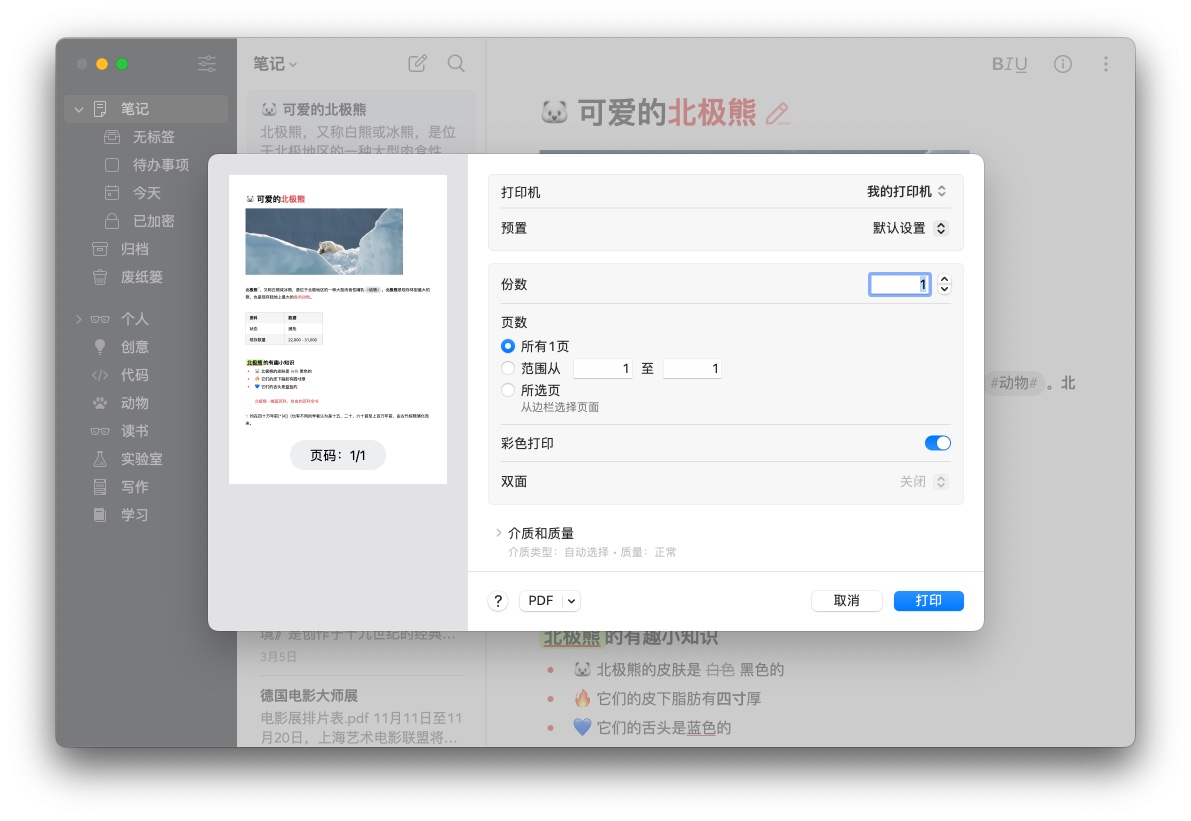This screenshot has height=821, width=1191.
Task: Click the BIU text formatting icon
Action: 1009,64
